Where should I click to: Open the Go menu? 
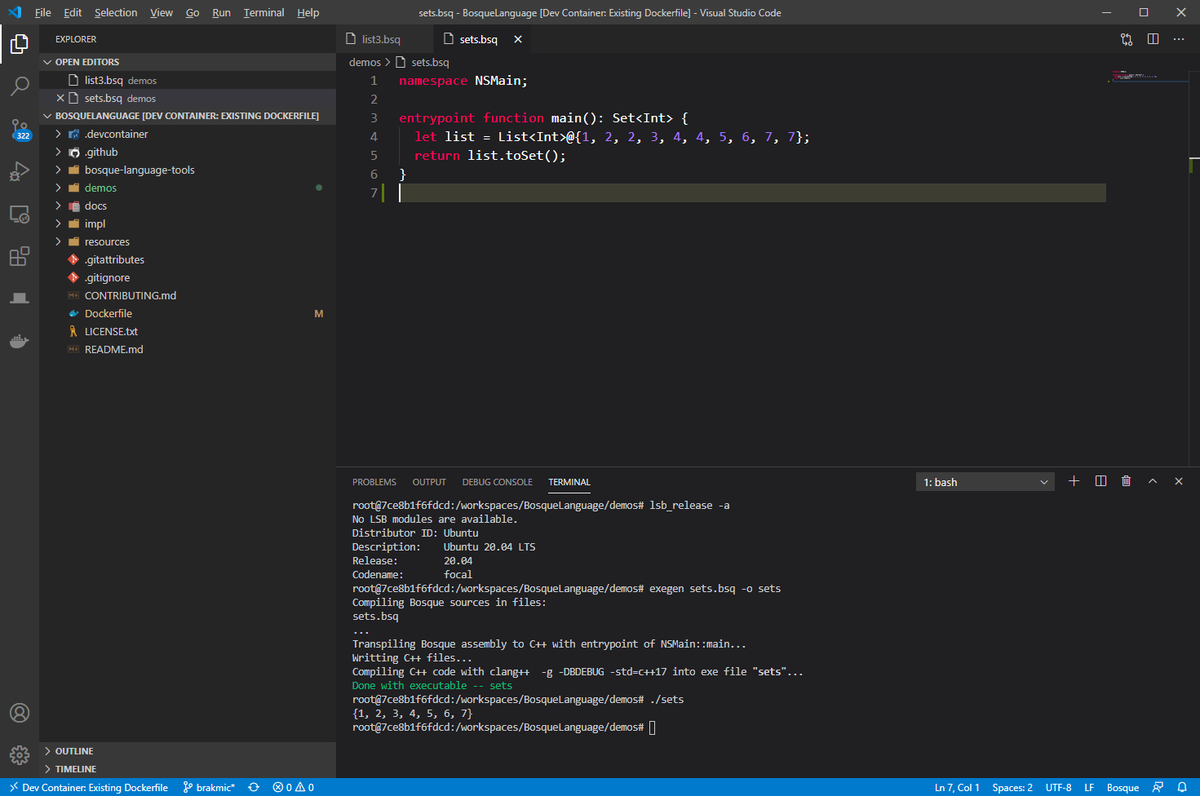192,13
